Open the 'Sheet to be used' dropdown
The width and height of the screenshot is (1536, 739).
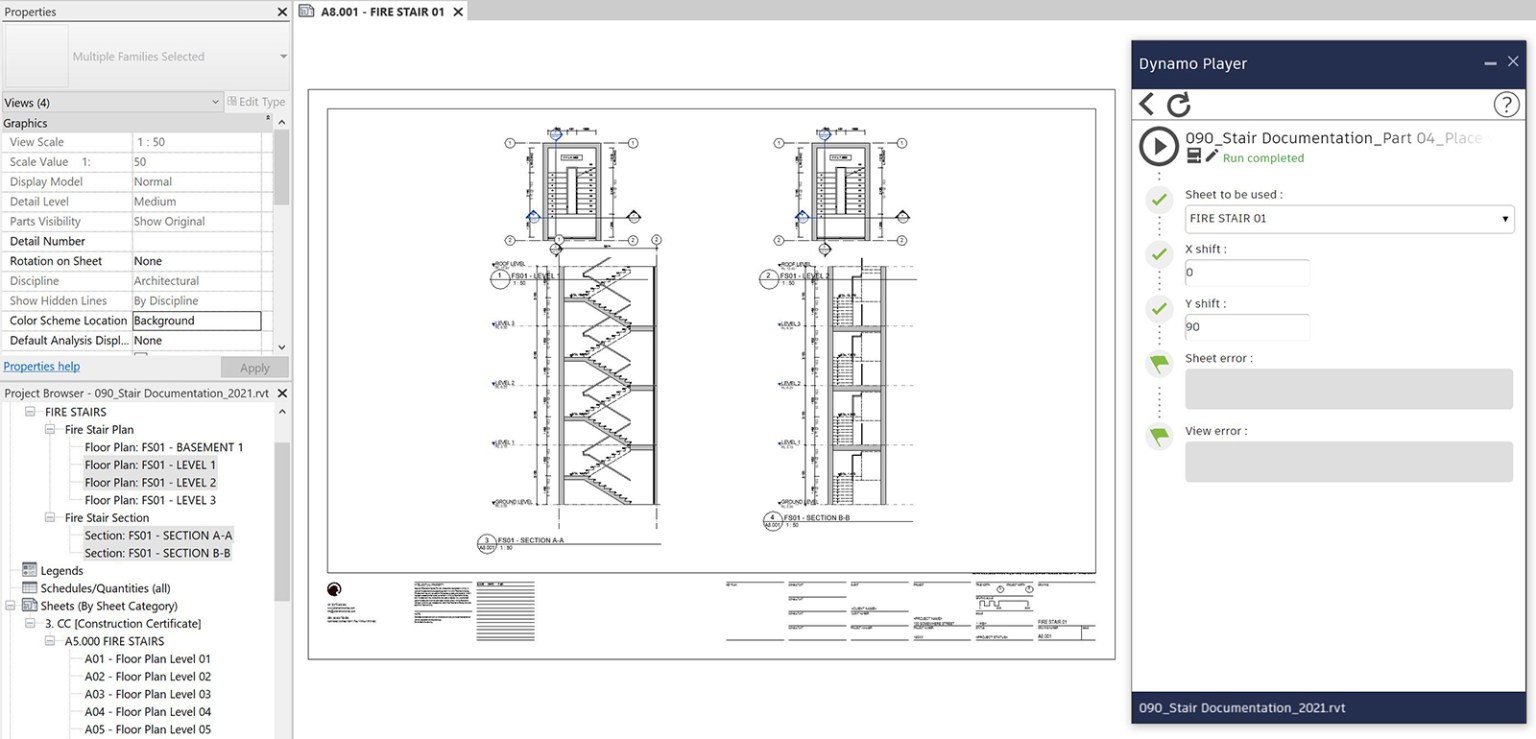1349,219
